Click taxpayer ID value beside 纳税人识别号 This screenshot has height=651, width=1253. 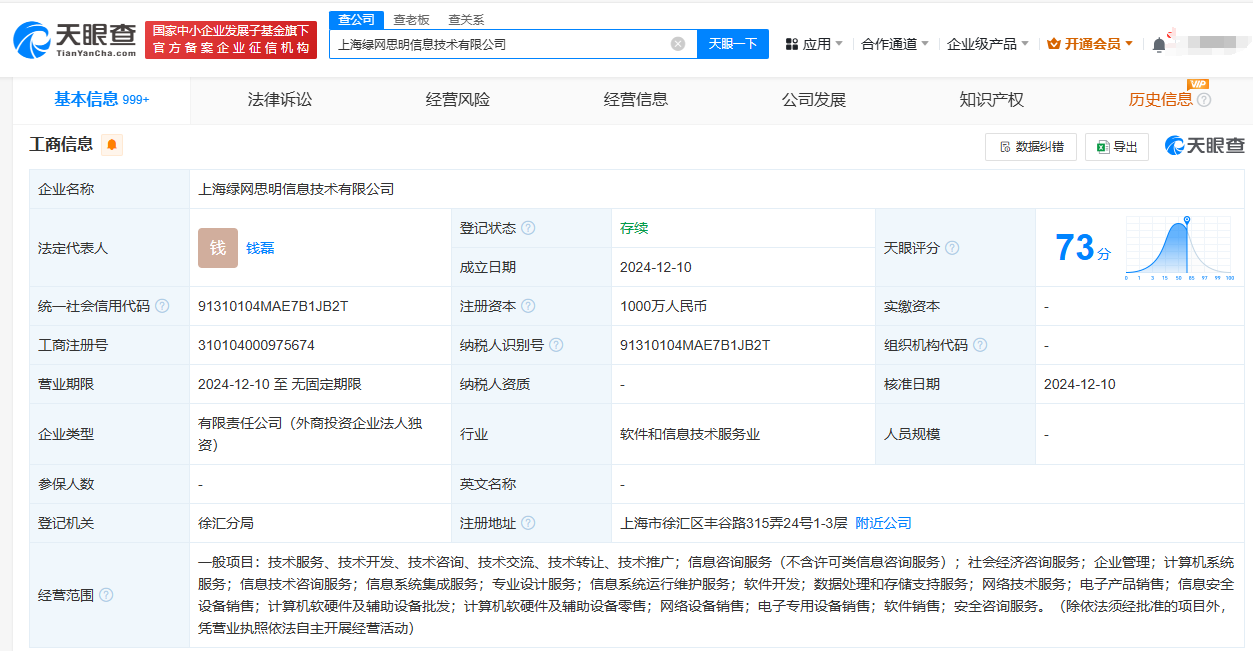695,345
